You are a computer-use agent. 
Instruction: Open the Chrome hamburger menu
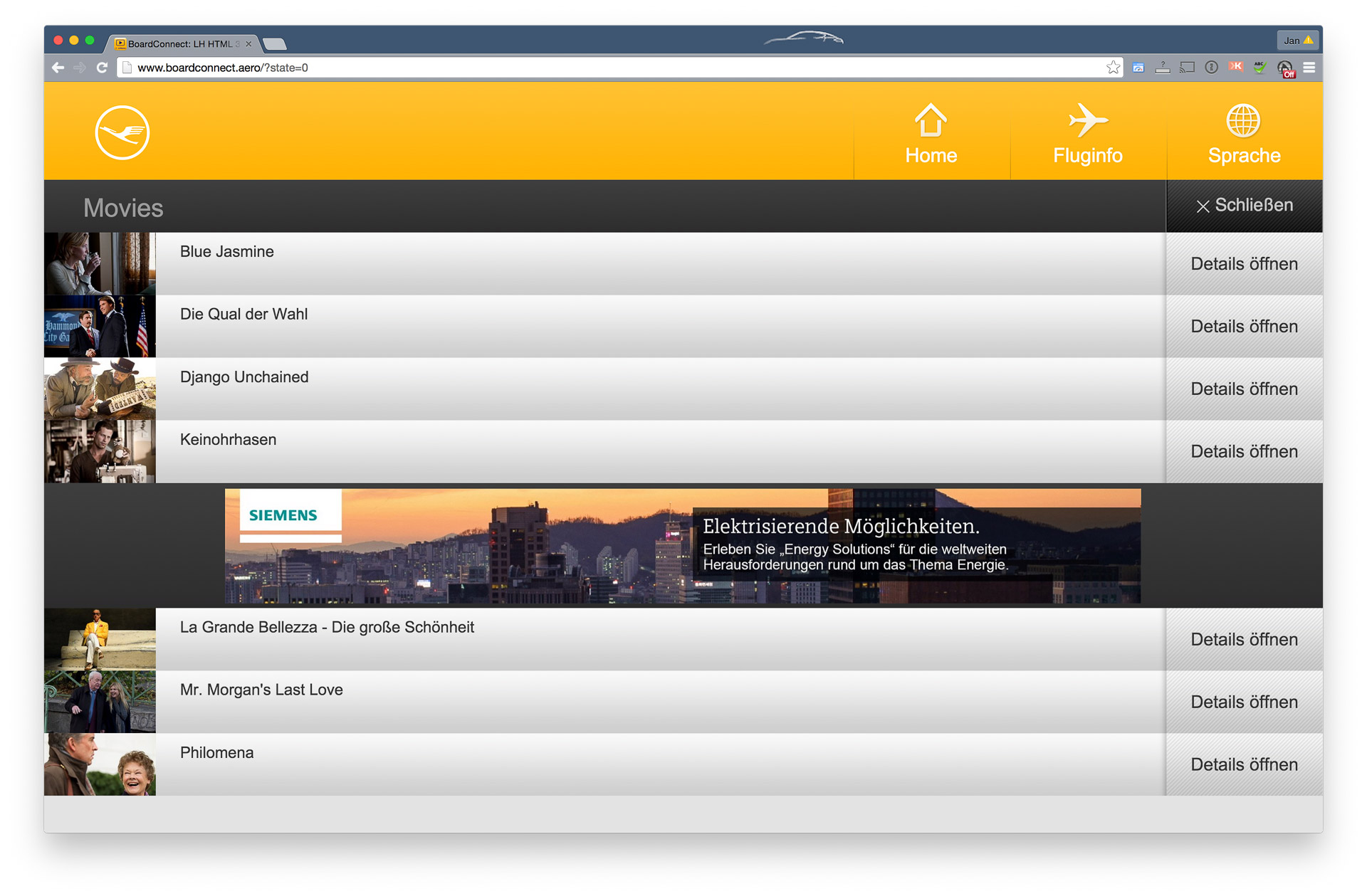point(1309,68)
